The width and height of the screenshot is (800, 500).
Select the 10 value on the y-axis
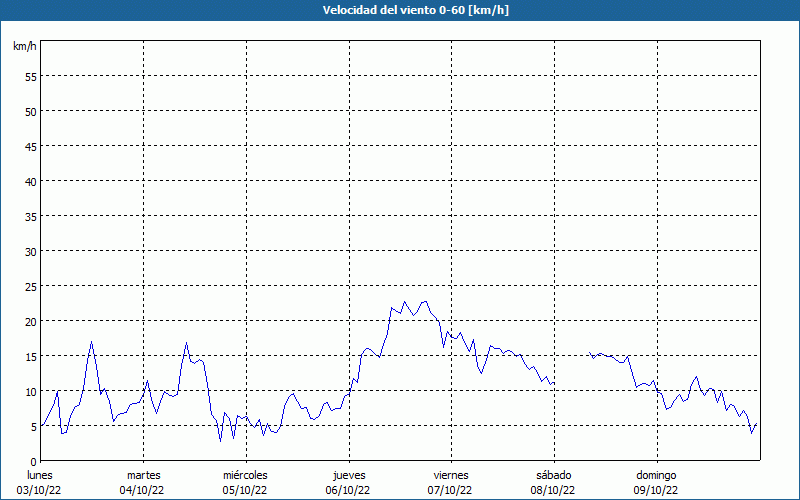pyautogui.click(x=31, y=391)
